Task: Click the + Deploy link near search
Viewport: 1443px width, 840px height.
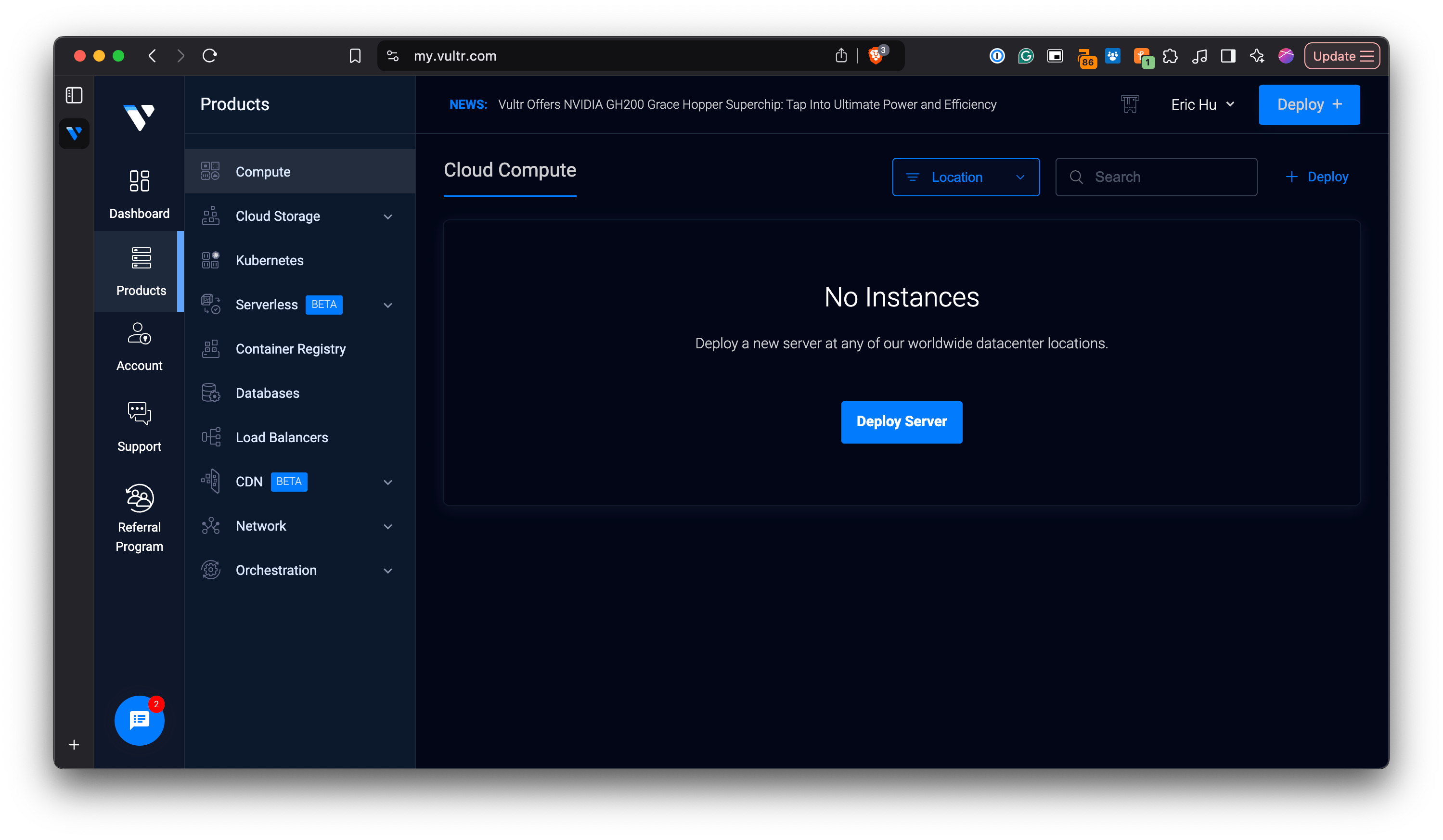Action: tap(1316, 177)
